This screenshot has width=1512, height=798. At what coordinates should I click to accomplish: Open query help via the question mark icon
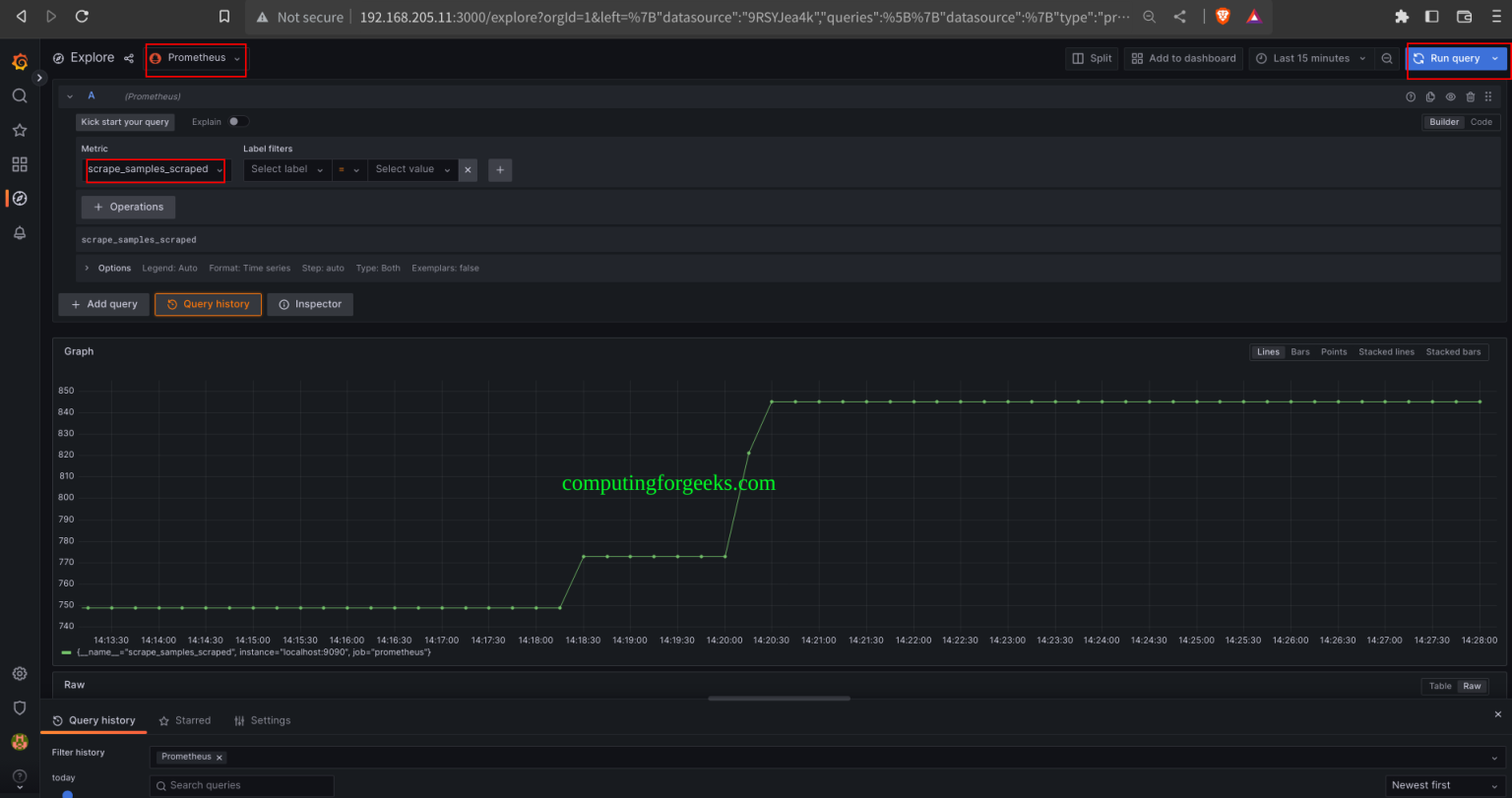pos(1411,95)
